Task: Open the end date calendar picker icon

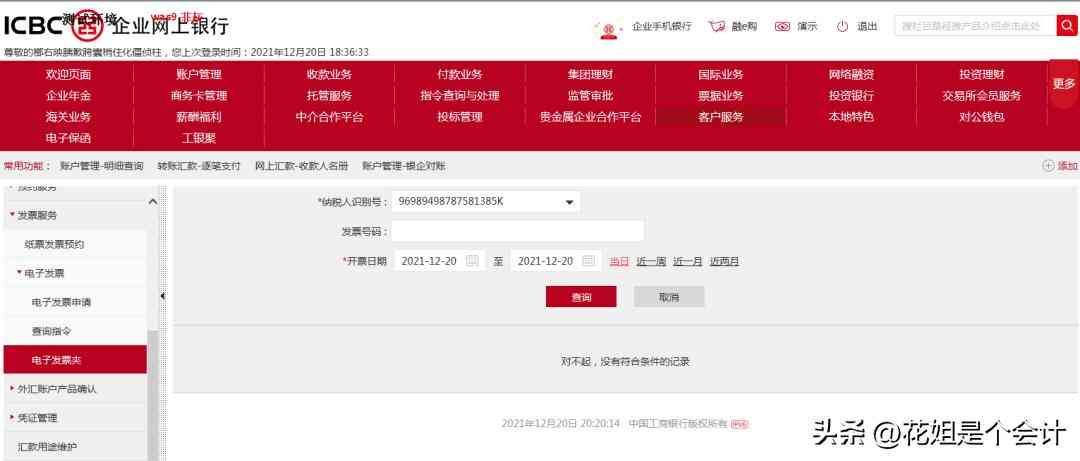Action: pyautogui.click(x=589, y=261)
